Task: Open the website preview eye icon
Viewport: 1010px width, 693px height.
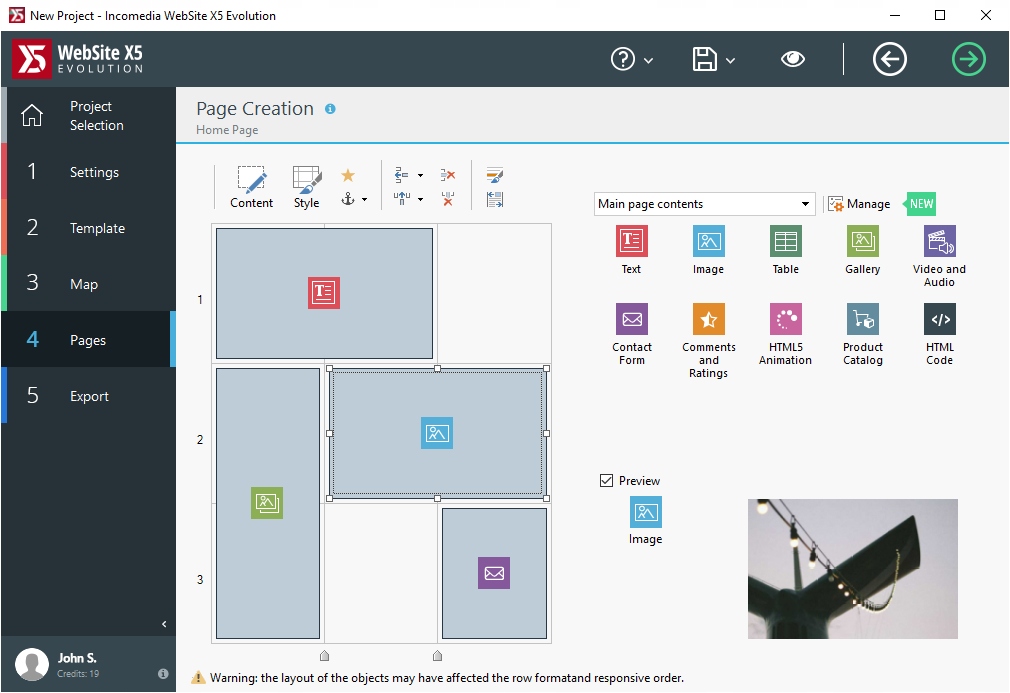Action: pyautogui.click(x=793, y=60)
